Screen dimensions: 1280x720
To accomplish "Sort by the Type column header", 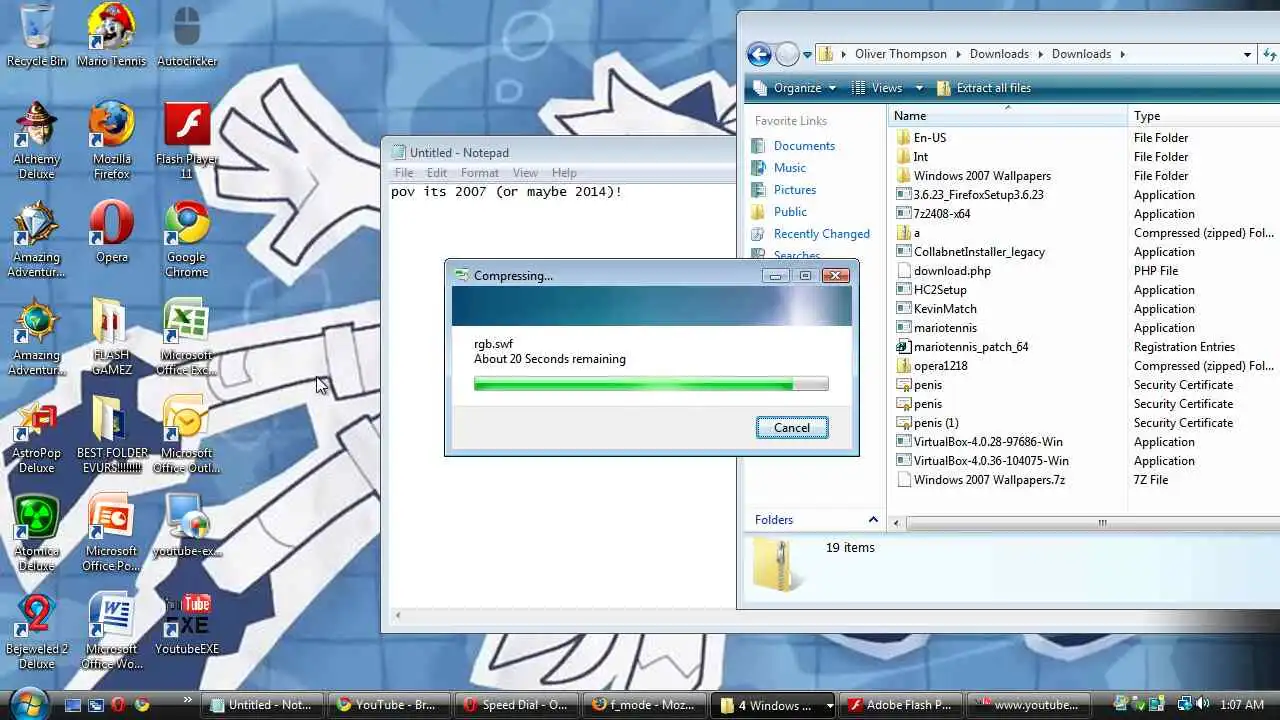I will click(x=1204, y=116).
